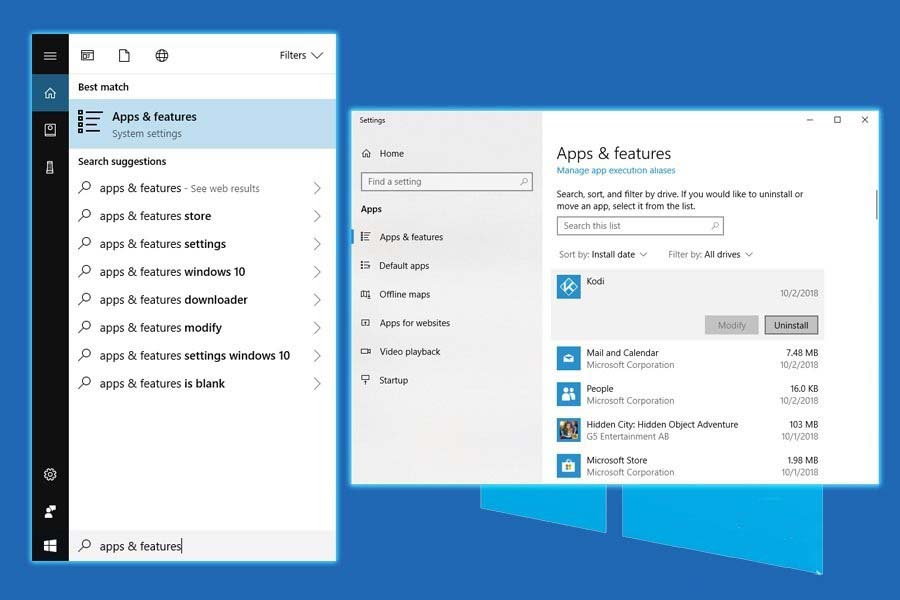
Task: Open Sort by Install date dropdown
Action: [x=603, y=254]
